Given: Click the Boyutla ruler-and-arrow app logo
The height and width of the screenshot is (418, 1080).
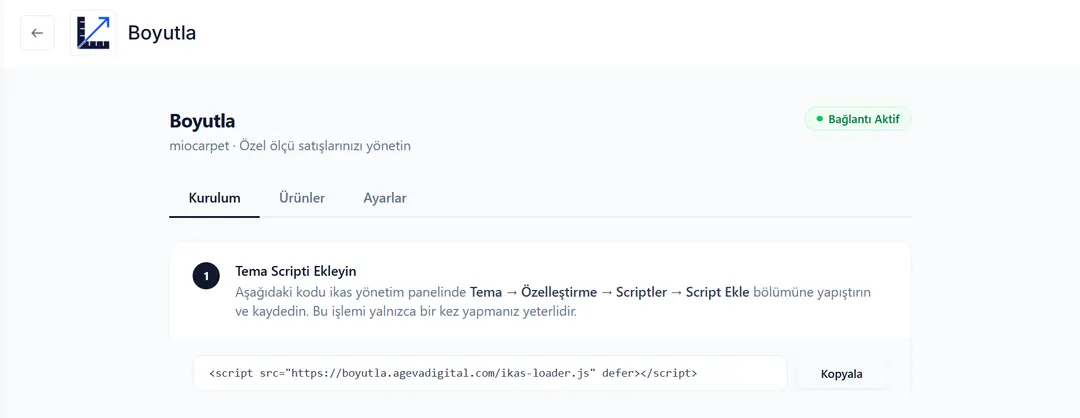Looking at the screenshot, I should pyautogui.click(x=94, y=33).
